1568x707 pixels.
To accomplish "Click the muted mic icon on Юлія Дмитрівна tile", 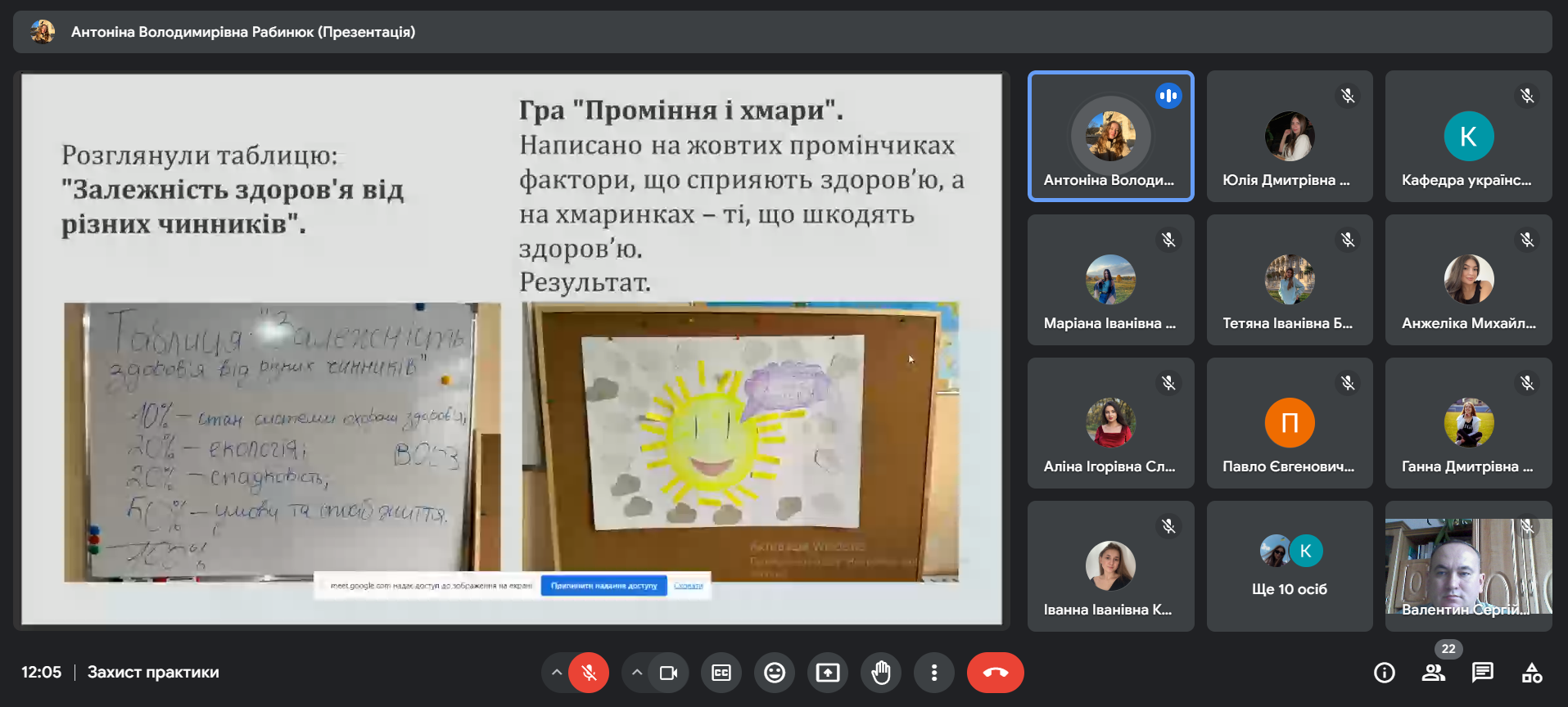I will (x=1348, y=96).
